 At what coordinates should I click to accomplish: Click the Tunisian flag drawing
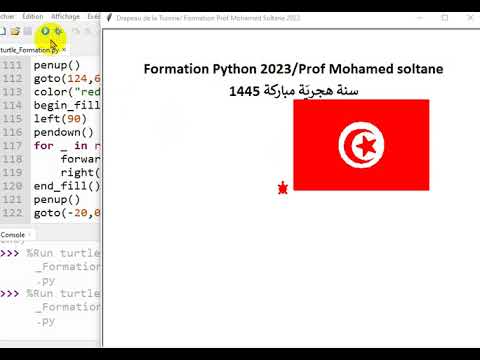click(x=361, y=145)
